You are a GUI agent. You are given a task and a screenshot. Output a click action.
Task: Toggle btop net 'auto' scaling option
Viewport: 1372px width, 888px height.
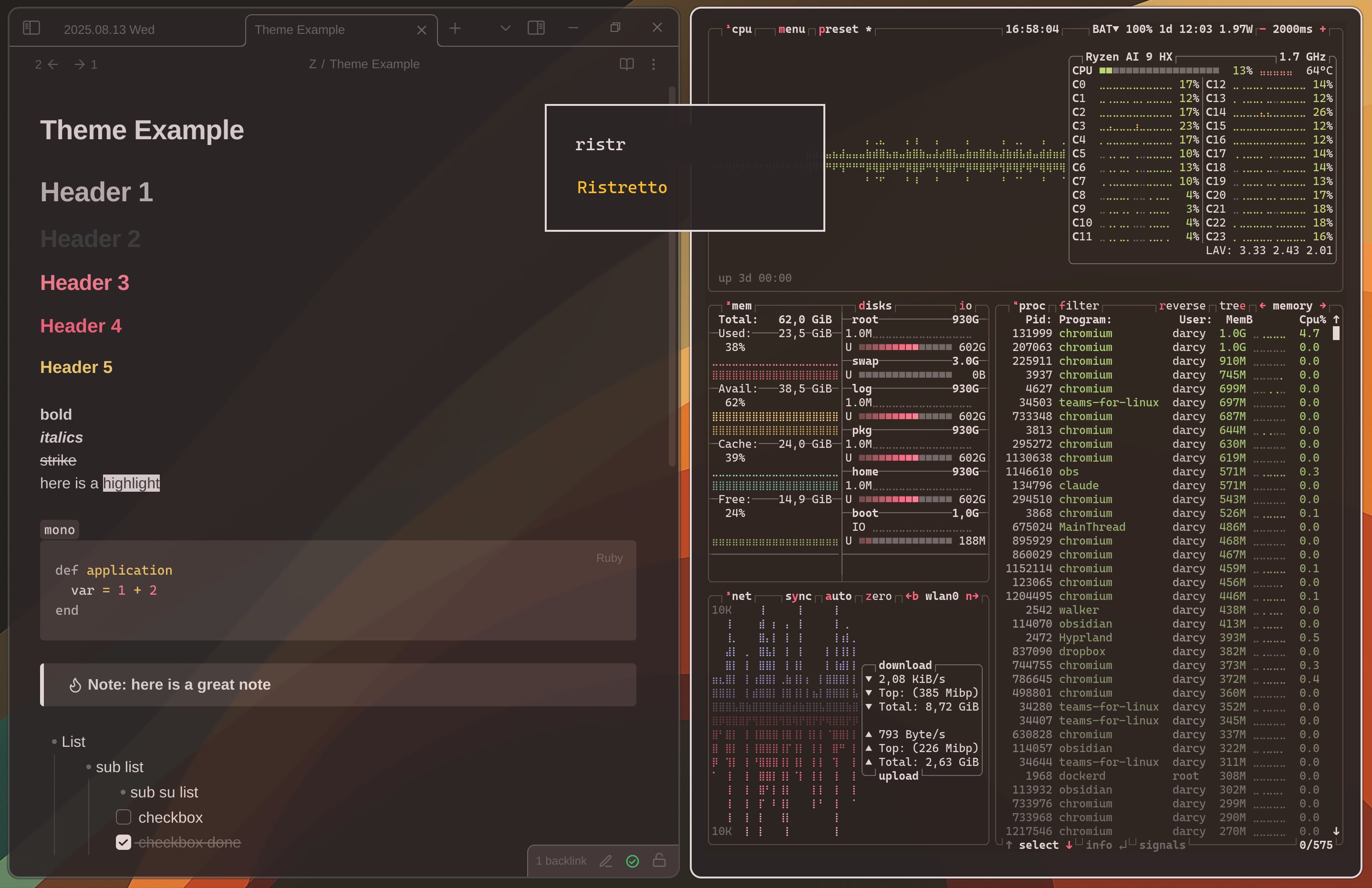tap(838, 596)
